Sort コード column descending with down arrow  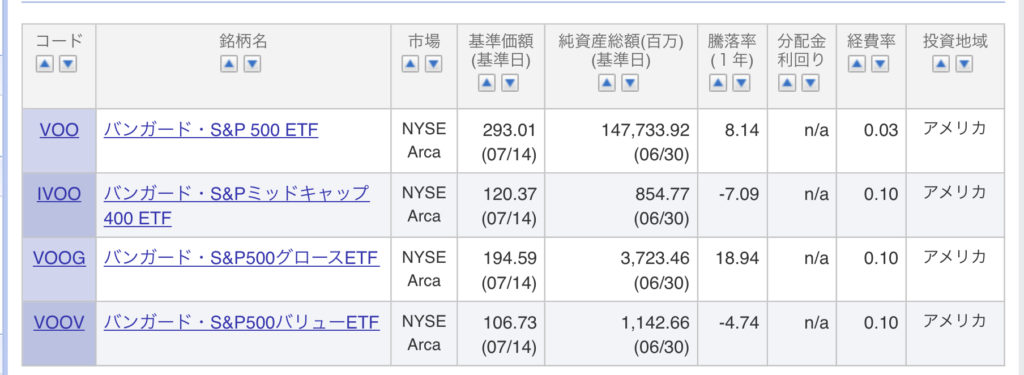click(x=69, y=64)
